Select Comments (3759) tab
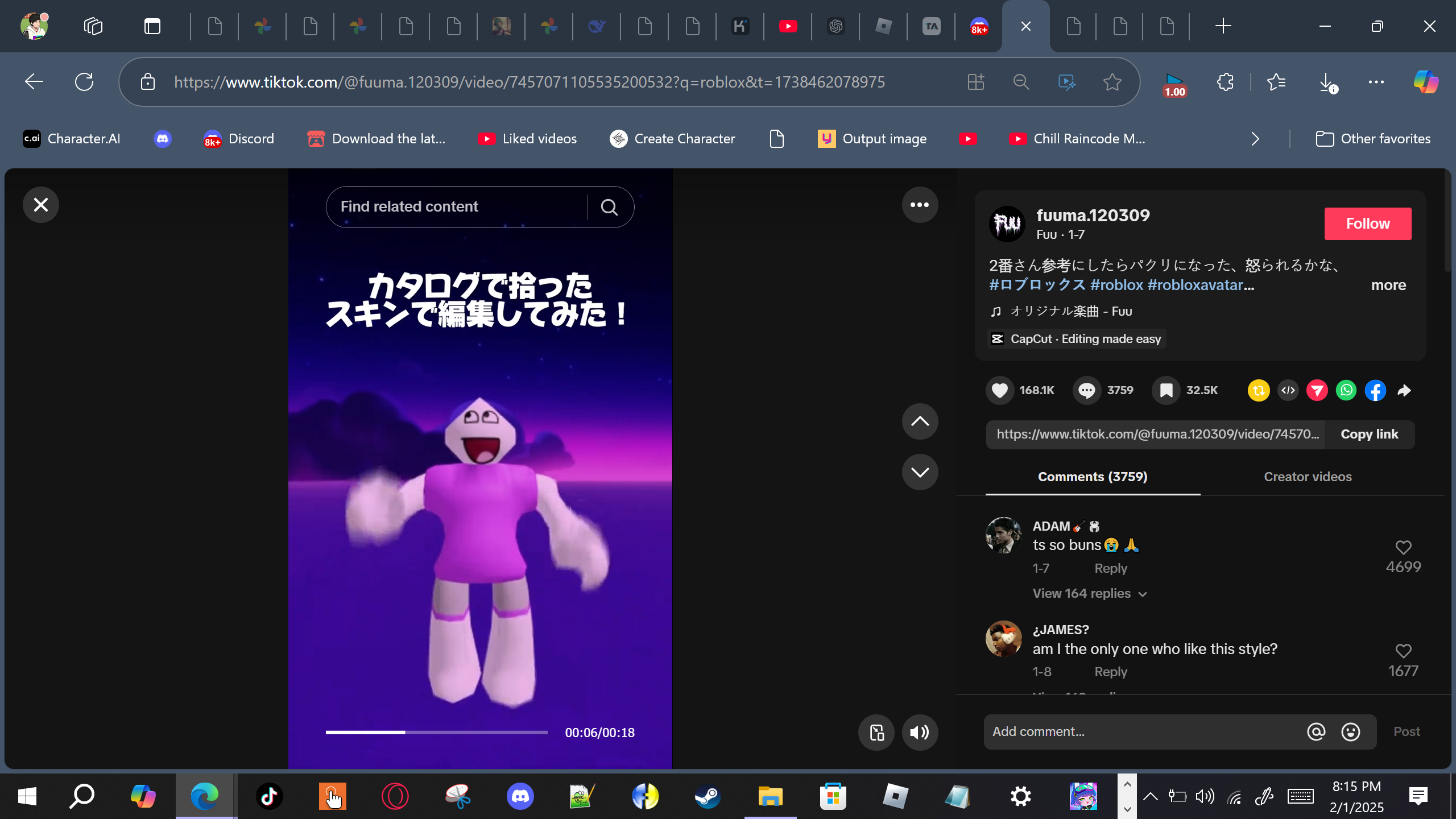Screen dimensions: 1456x819 click(1092, 477)
